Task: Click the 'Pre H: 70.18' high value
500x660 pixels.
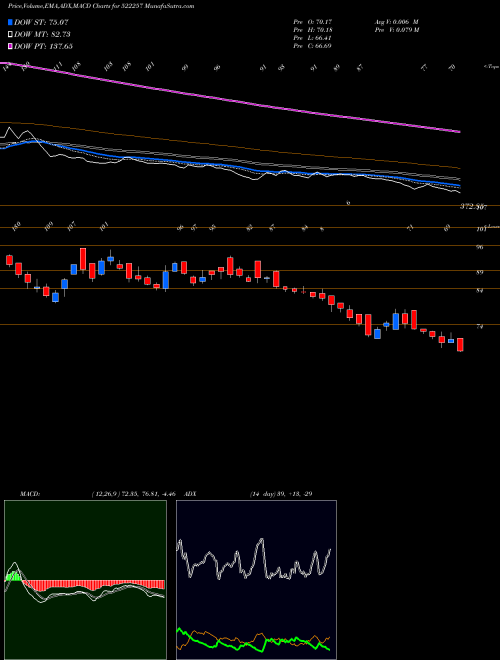Action: tap(313, 30)
